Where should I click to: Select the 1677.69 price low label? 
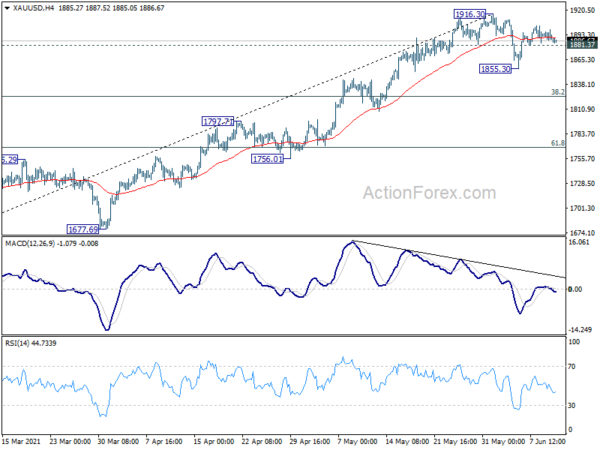tap(83, 229)
